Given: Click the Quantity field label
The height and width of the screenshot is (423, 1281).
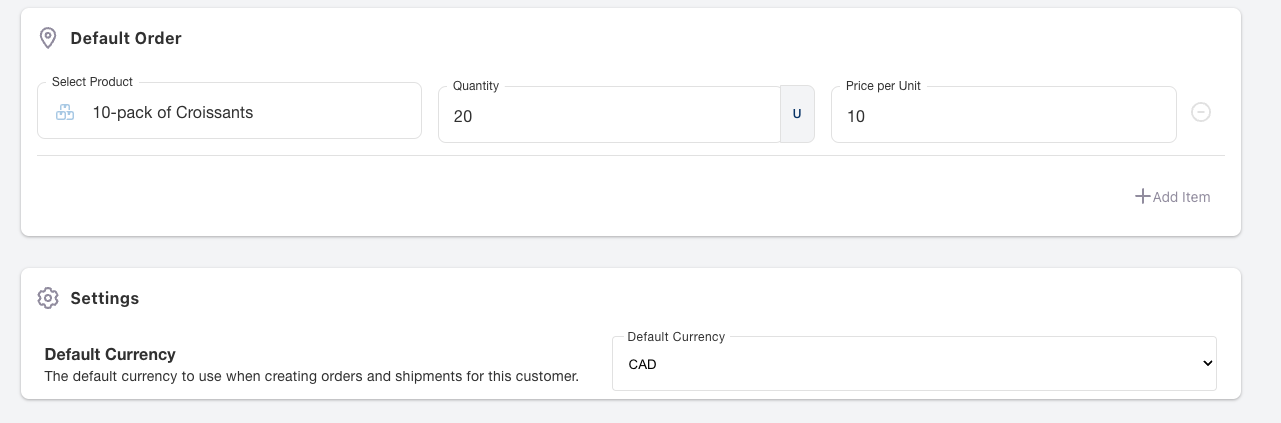Looking at the screenshot, I should tap(475, 86).
